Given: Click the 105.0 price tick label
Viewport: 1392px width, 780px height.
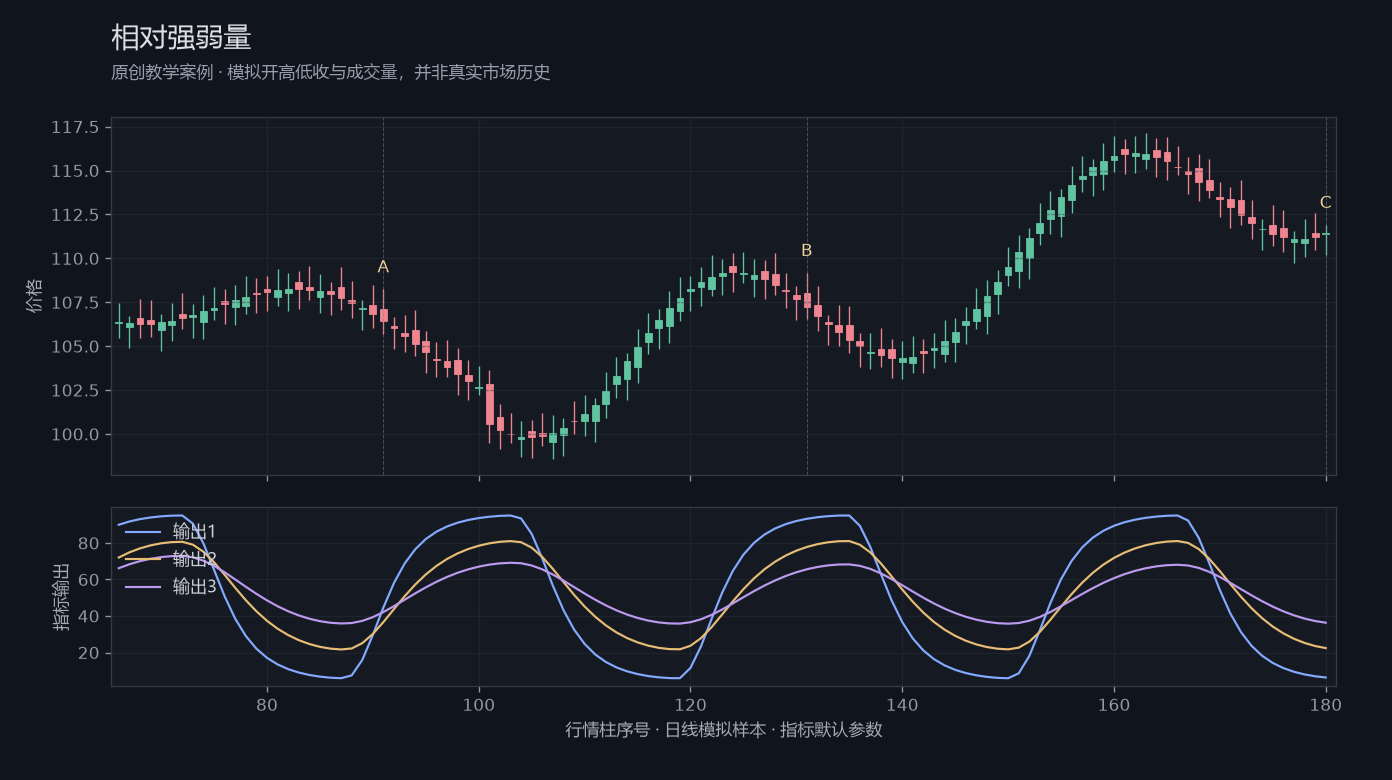Looking at the screenshot, I should (76, 347).
